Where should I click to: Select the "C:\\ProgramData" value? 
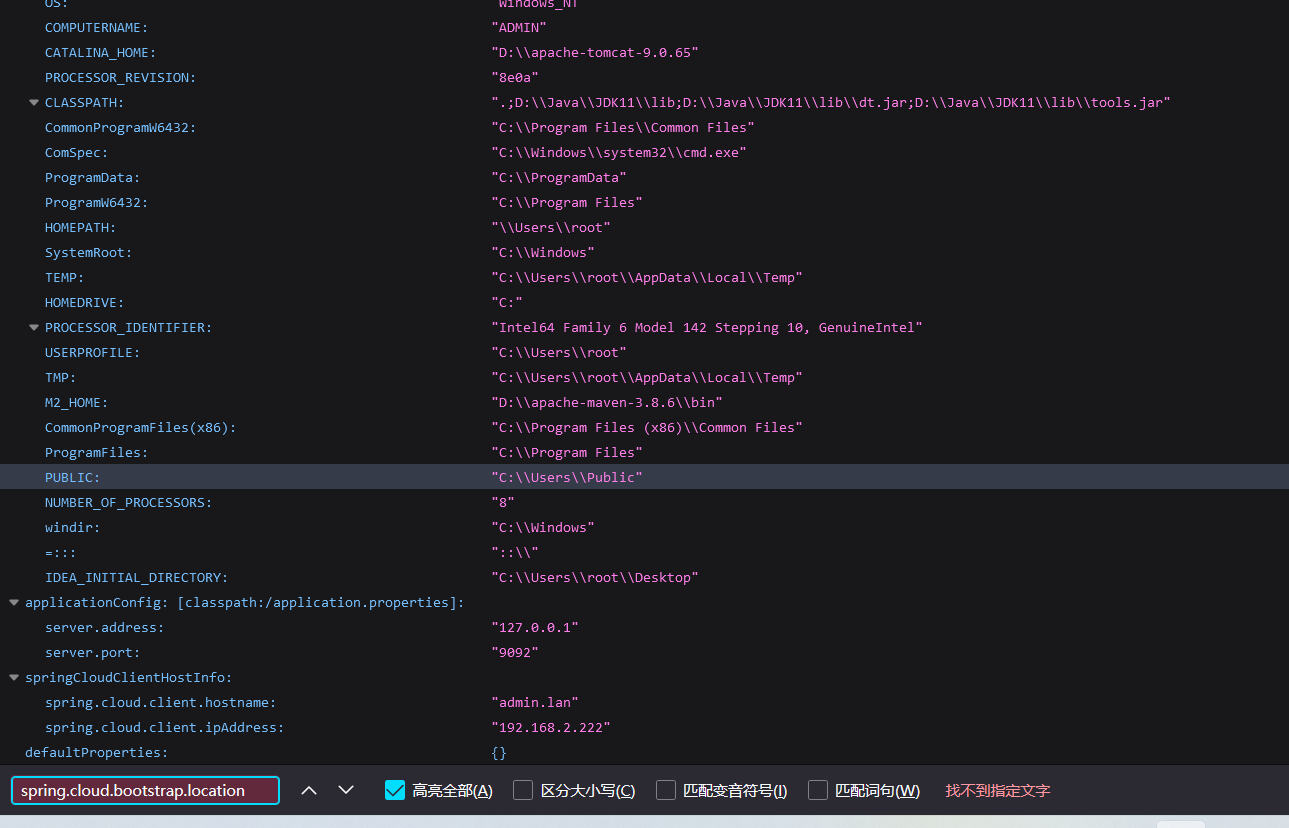point(559,177)
